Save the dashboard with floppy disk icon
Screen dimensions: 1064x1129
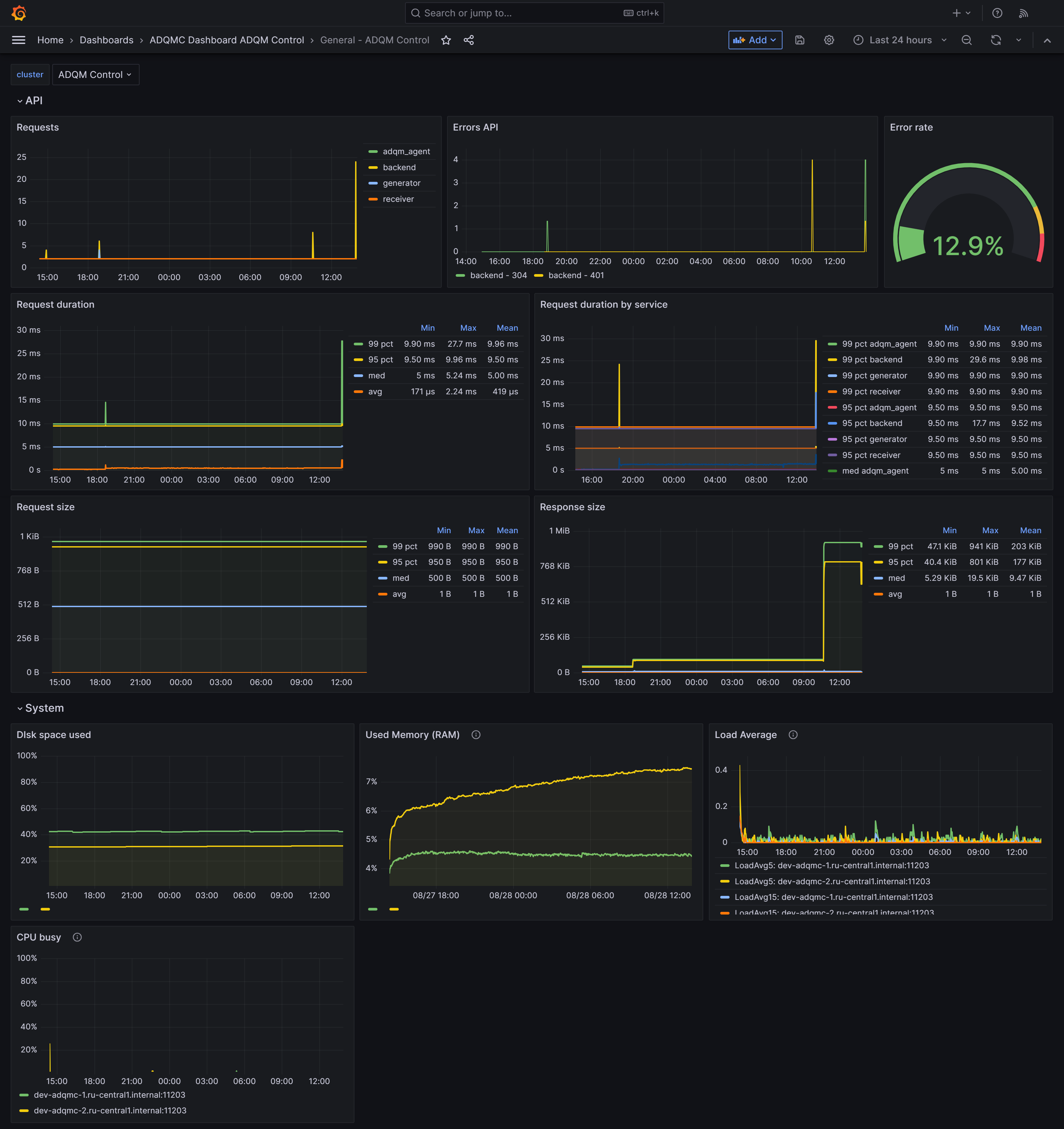[800, 40]
